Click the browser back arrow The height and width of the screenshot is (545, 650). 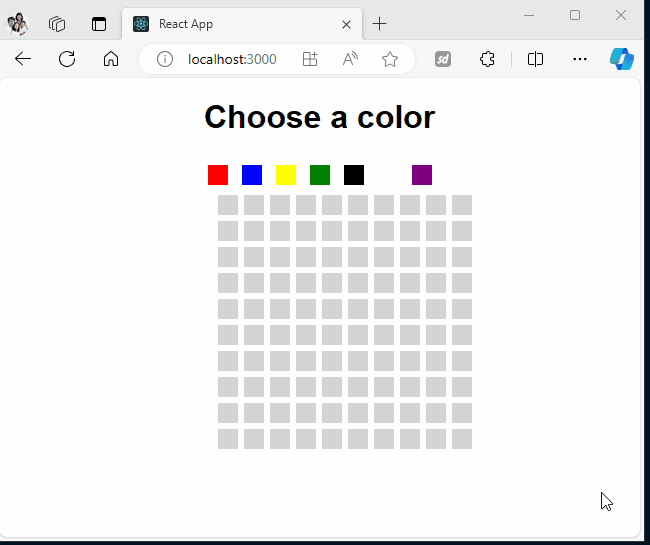(x=23, y=59)
